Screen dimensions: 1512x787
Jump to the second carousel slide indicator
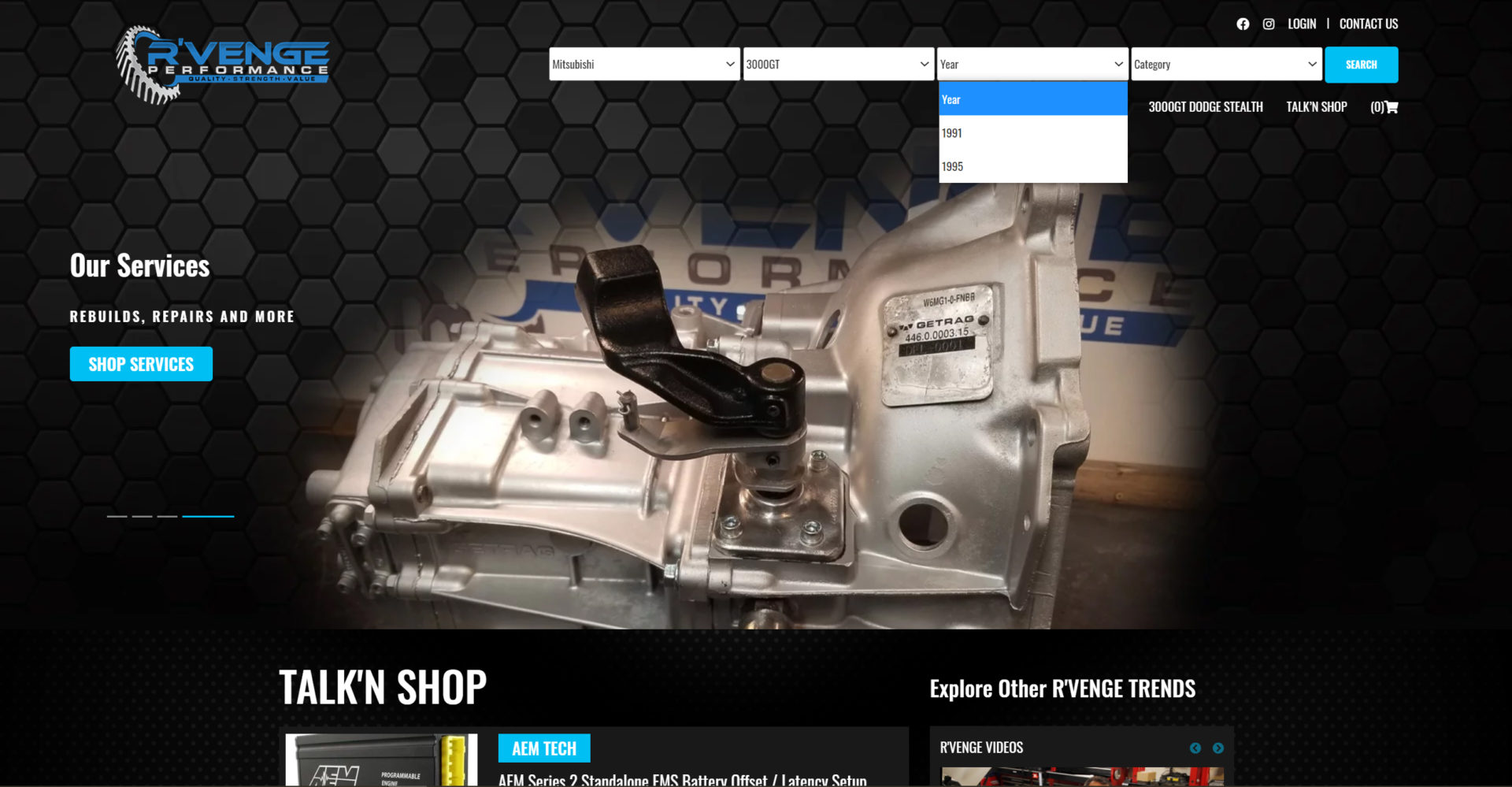tap(142, 516)
